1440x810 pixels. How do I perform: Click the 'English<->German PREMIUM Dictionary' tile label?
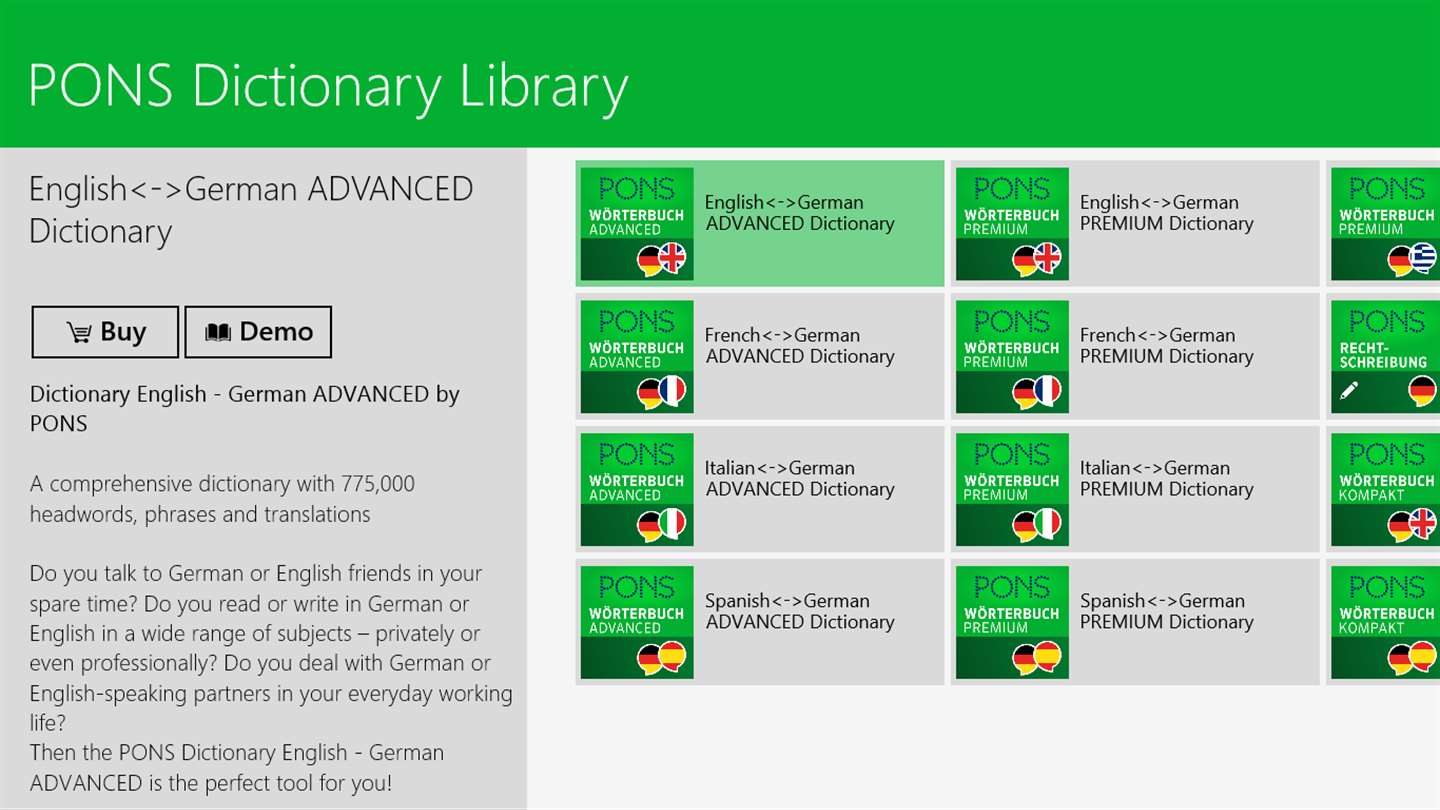click(x=1167, y=213)
